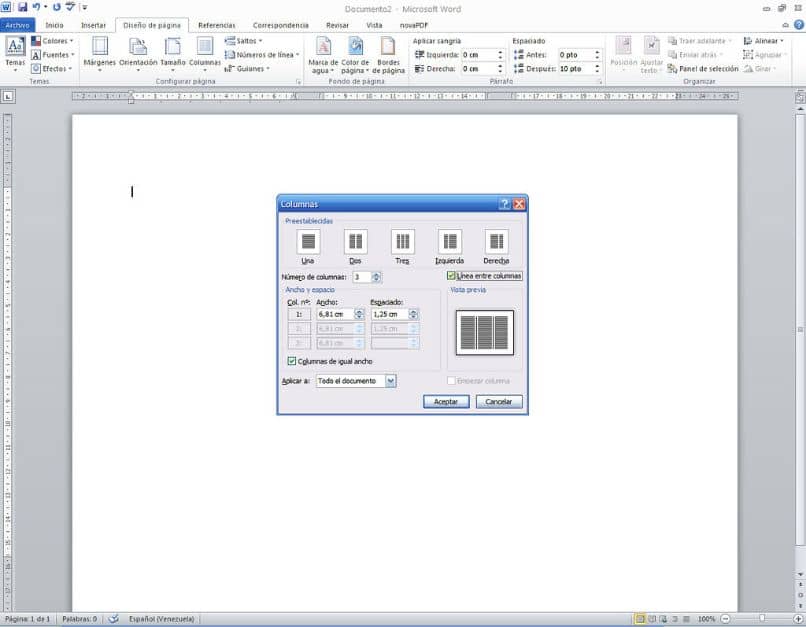Choose the Una column preset

308,246
